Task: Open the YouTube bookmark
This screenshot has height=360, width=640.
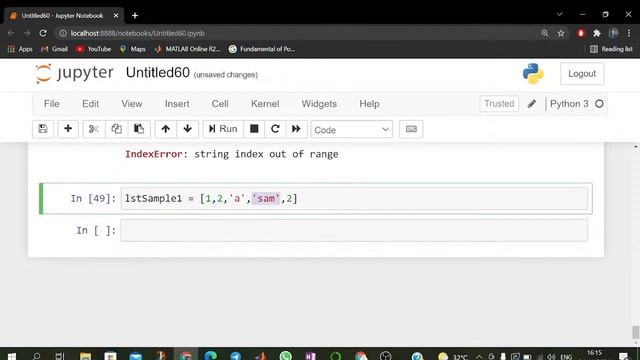Action: point(93,49)
